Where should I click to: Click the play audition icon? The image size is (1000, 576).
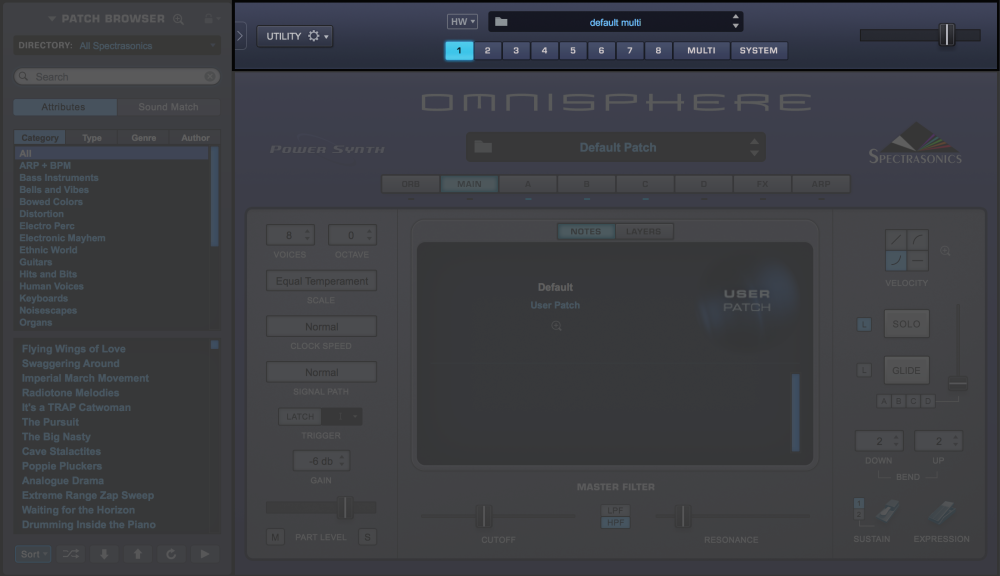click(205, 554)
